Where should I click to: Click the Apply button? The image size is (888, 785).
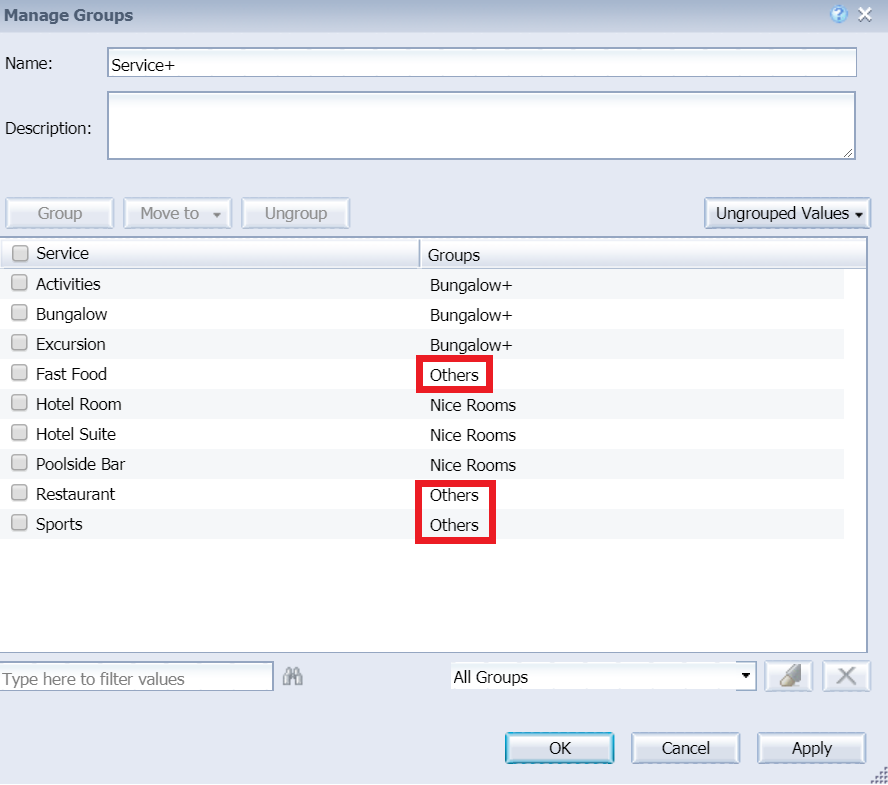tap(811, 748)
